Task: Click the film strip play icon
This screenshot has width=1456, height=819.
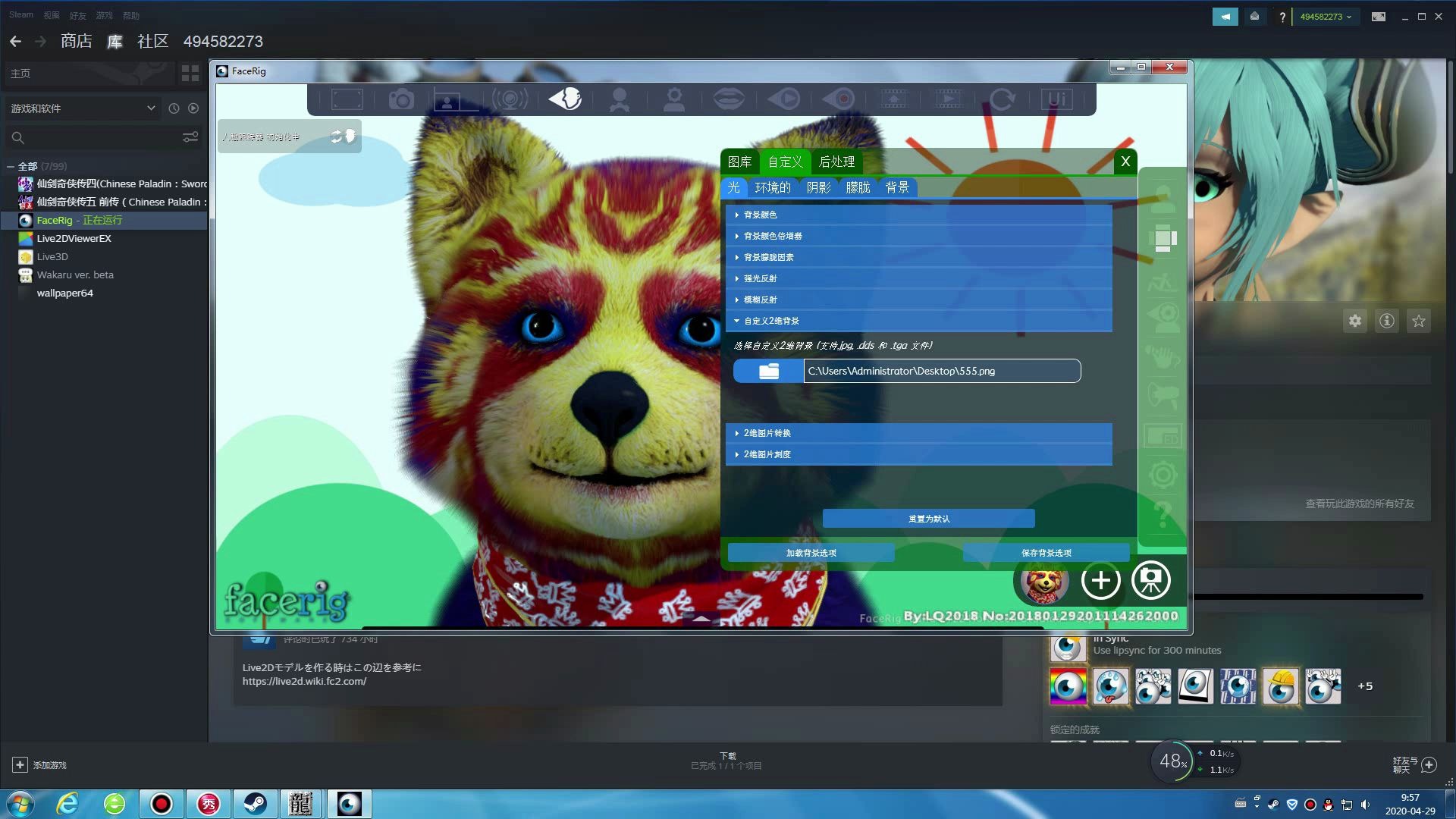Action: (948, 99)
